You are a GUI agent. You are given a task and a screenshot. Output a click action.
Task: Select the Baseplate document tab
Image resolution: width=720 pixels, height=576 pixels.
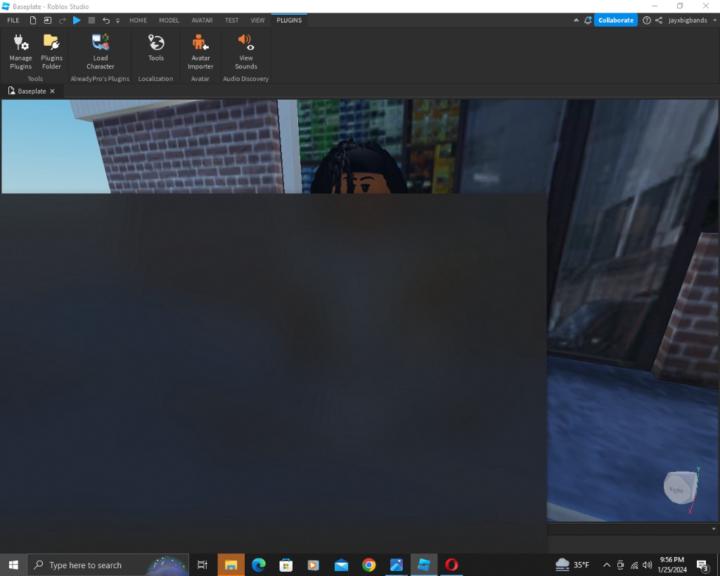click(x=31, y=91)
